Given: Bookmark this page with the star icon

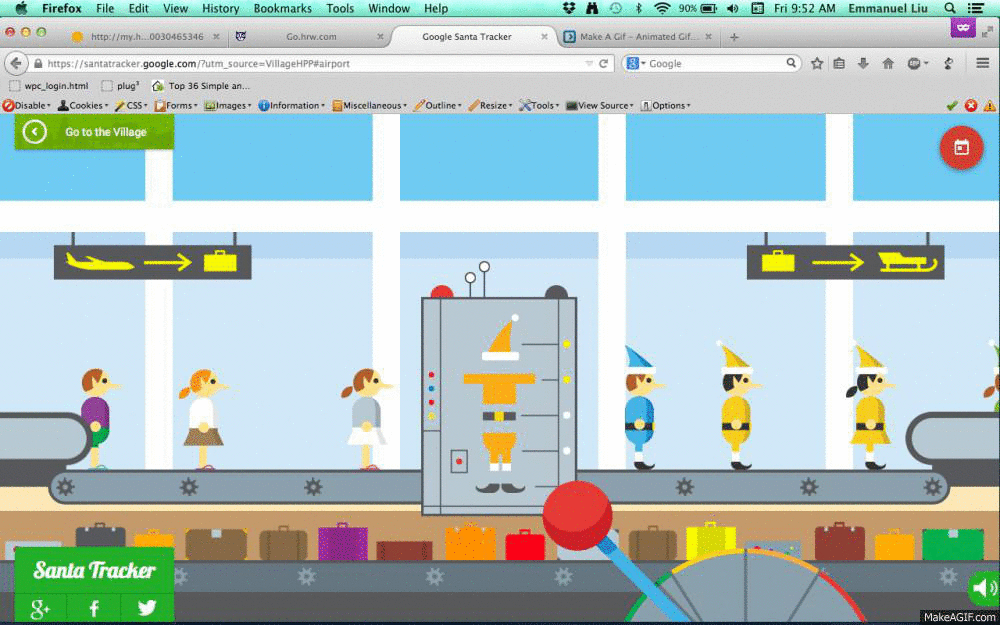Looking at the screenshot, I should (817, 63).
